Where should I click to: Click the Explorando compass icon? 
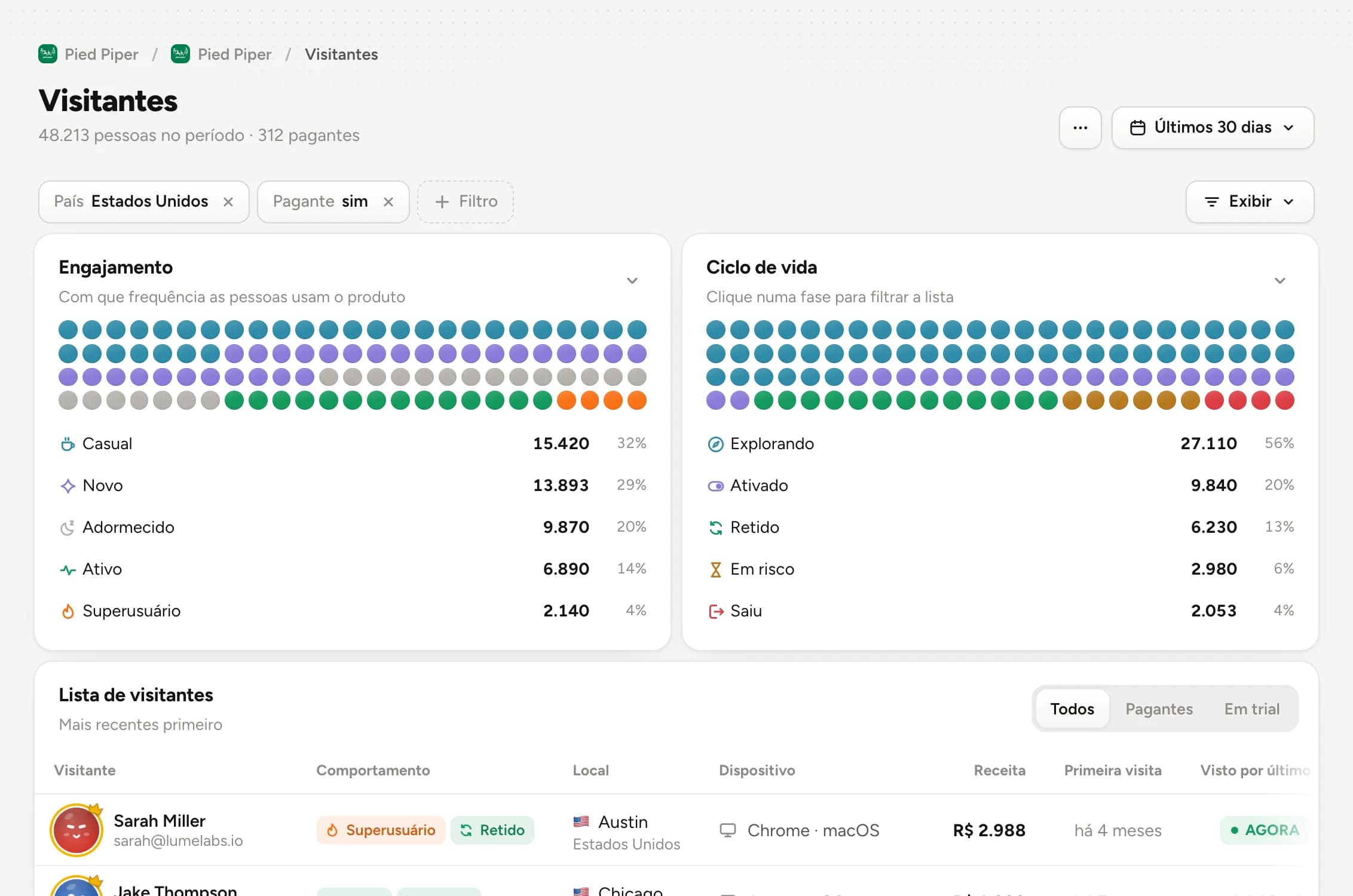point(715,444)
